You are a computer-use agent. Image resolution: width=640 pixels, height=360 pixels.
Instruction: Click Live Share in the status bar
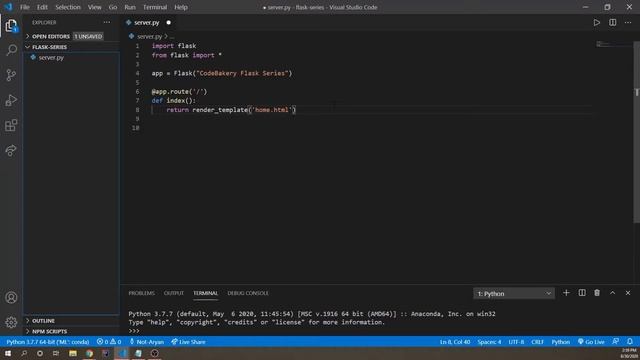(x=189, y=342)
